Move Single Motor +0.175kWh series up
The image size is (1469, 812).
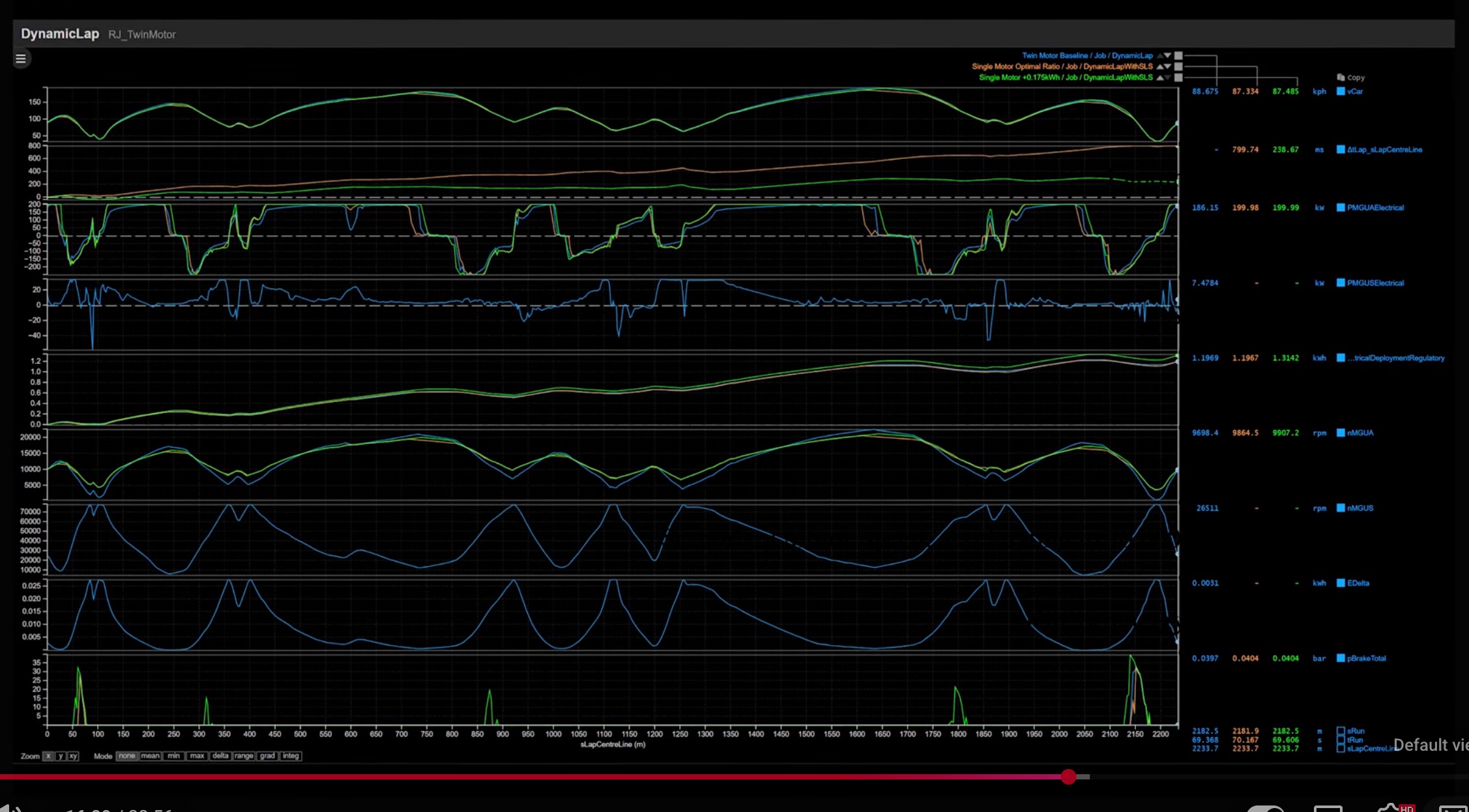point(1160,78)
